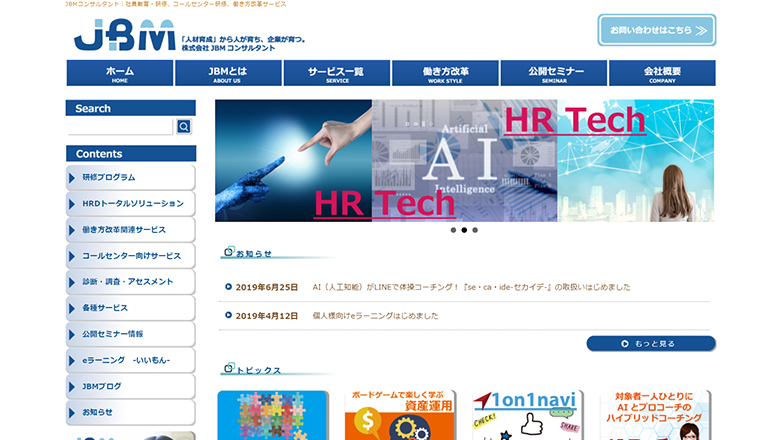Open the 資産運用 board game thumbnail

coord(400,416)
